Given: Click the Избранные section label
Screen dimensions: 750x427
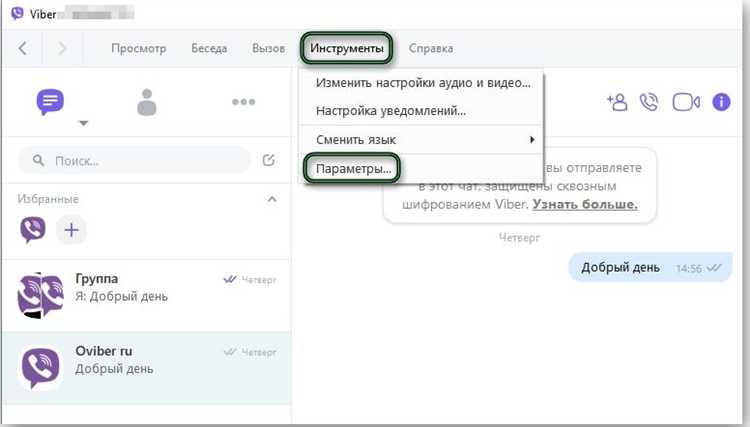Looking at the screenshot, I should (48, 199).
